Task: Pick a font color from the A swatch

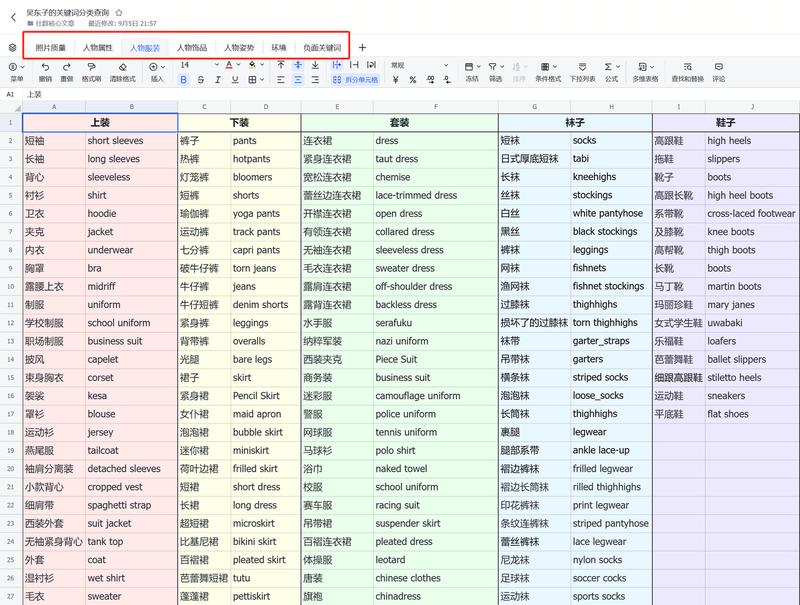Action: (x=230, y=64)
